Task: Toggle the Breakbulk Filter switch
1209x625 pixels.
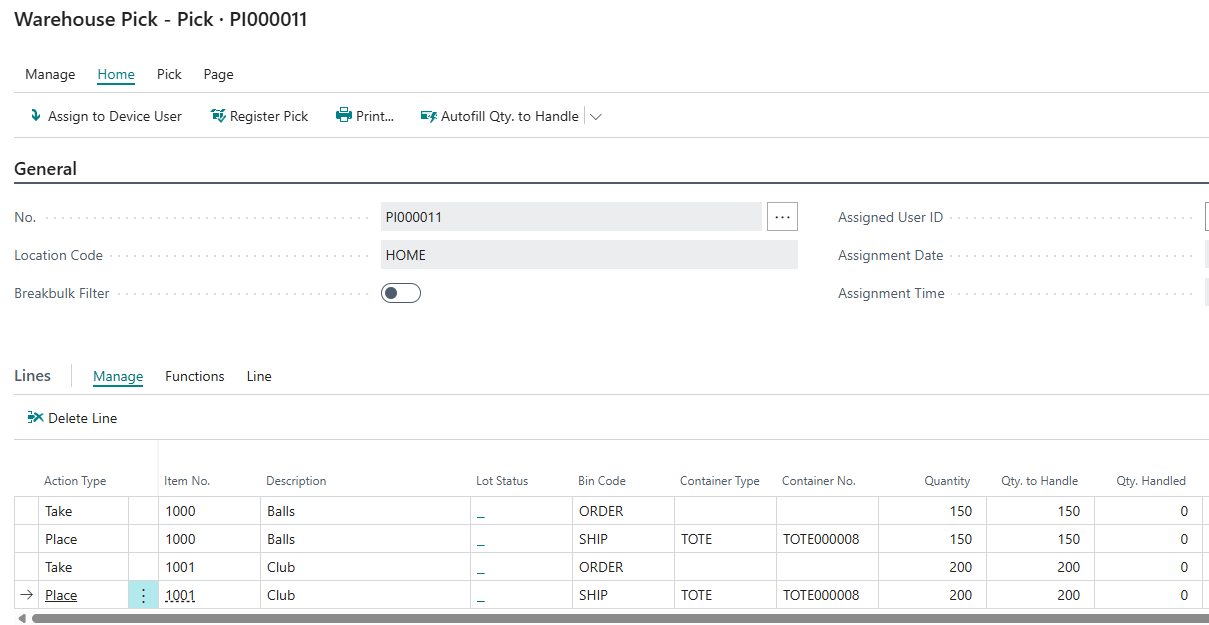Action: click(x=400, y=293)
